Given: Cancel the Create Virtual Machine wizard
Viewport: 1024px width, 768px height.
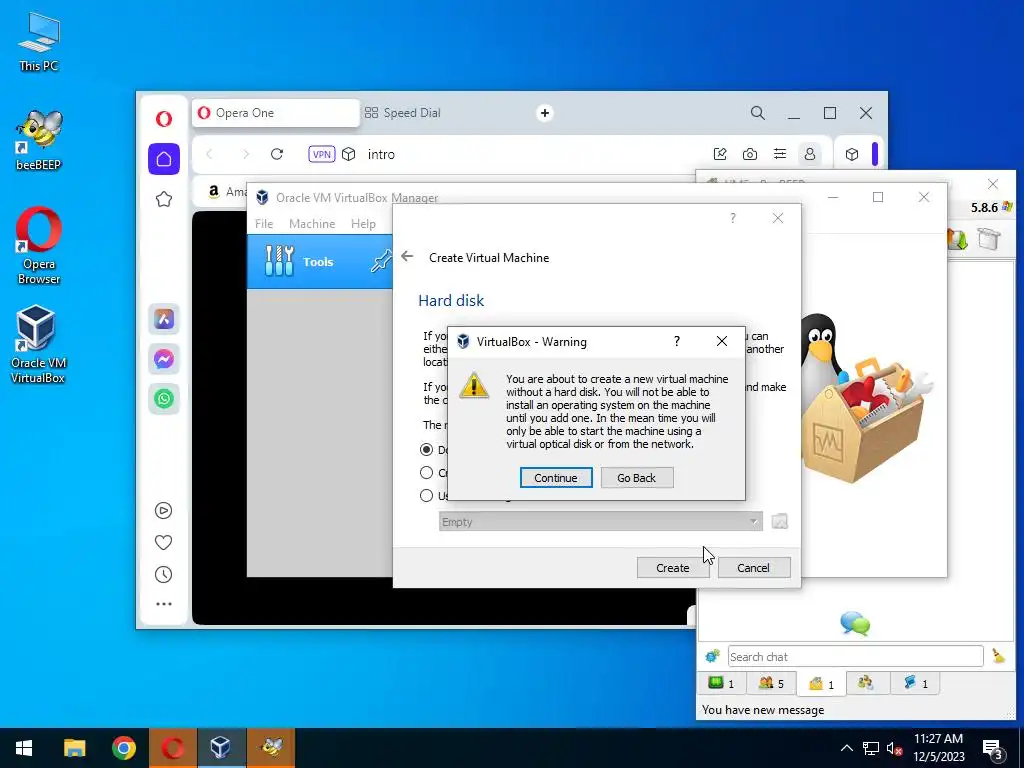Looking at the screenshot, I should click(754, 568).
